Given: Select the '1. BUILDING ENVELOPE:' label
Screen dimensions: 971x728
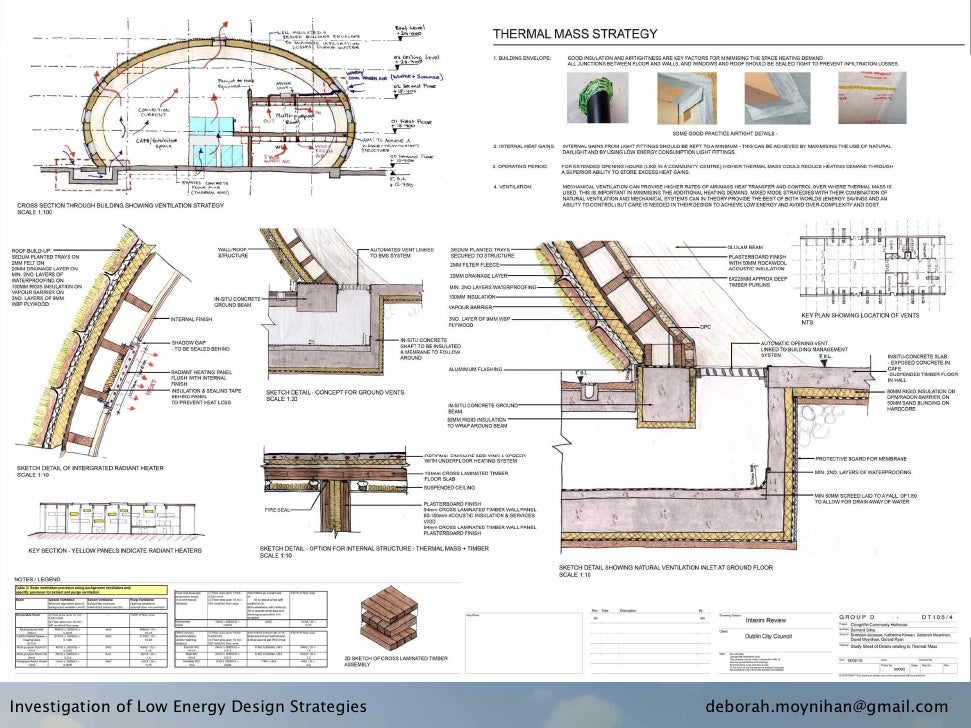Looking at the screenshot, I should [x=522, y=58].
